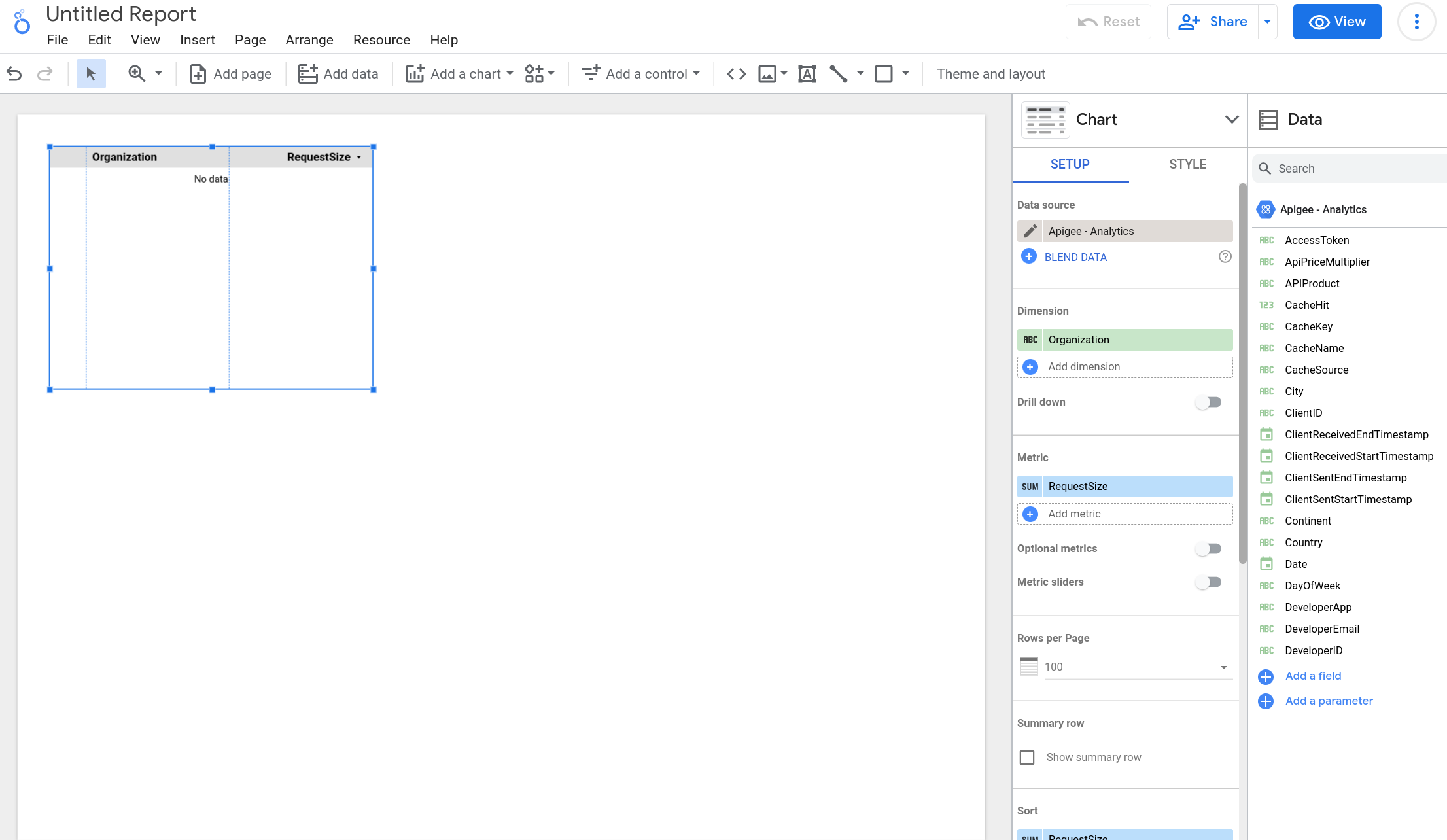Click the Add a chart icon
This screenshot has width=1447, height=840.
pyautogui.click(x=414, y=73)
